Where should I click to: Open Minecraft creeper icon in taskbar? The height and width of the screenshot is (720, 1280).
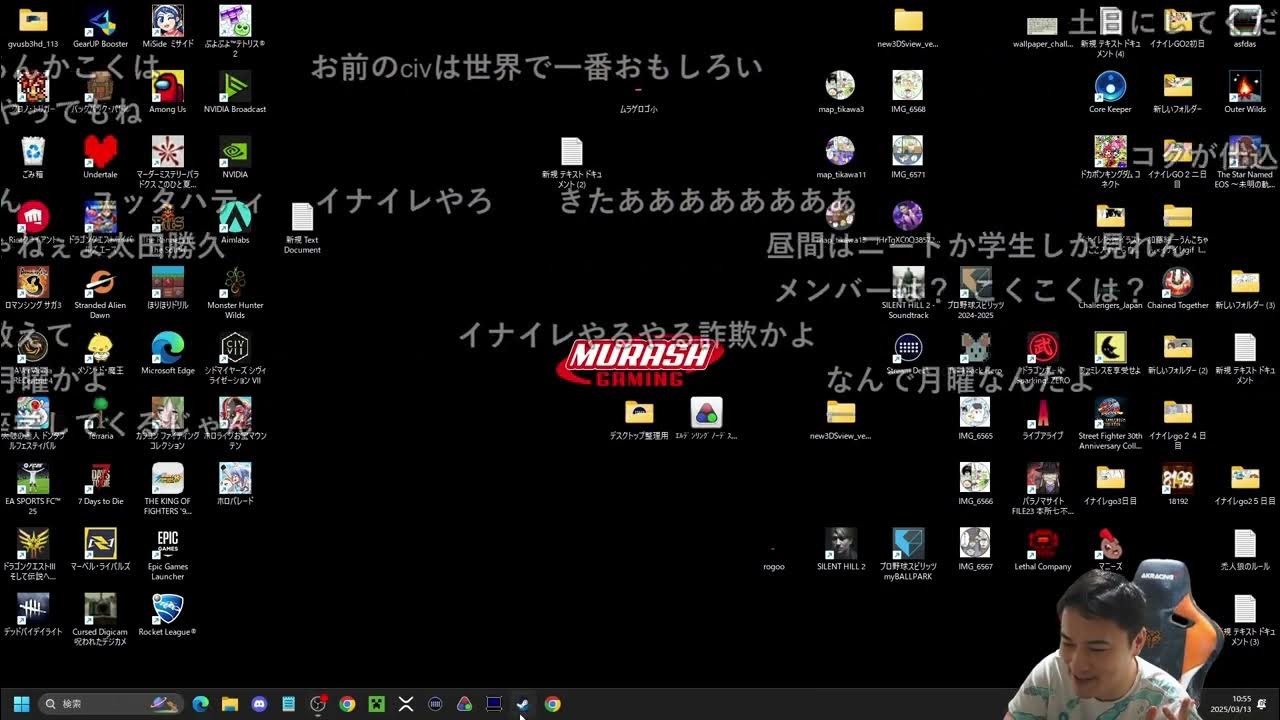point(376,704)
